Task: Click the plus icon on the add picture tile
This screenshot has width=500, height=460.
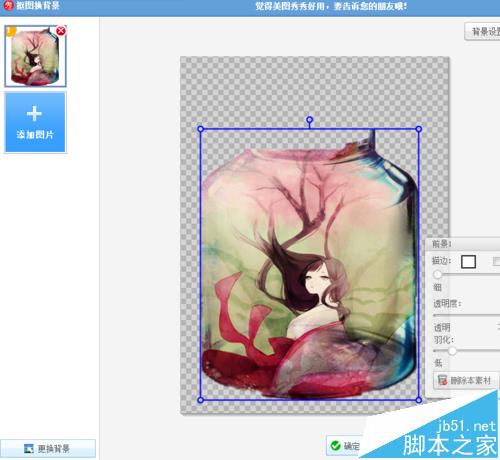Action: [34, 114]
